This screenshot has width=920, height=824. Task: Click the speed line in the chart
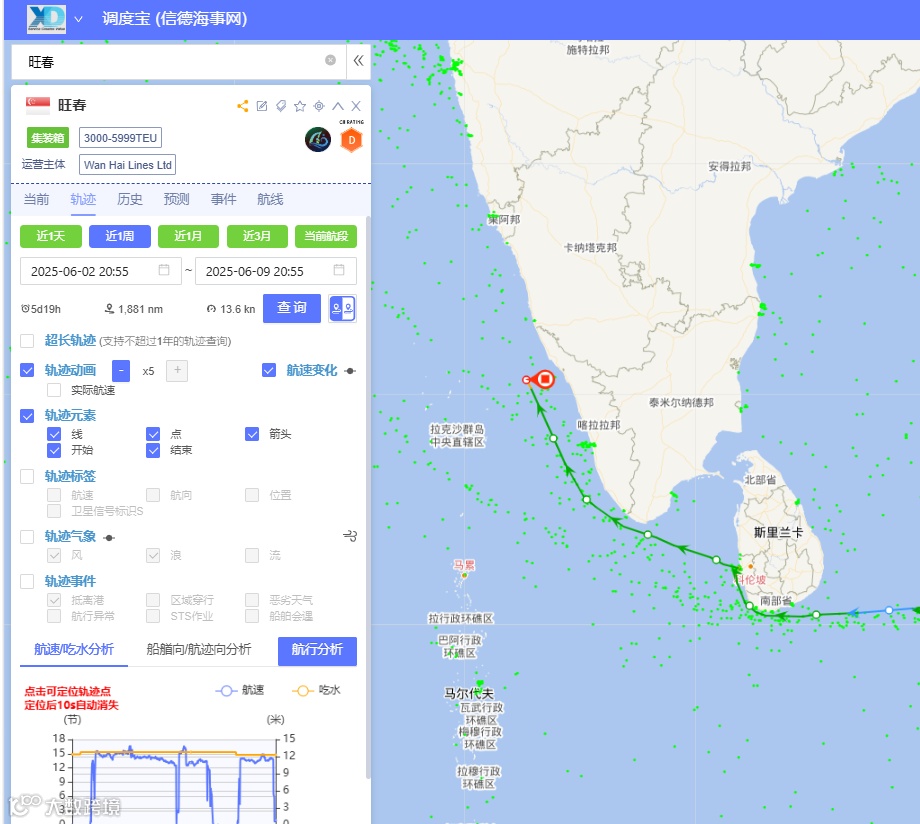point(153,757)
